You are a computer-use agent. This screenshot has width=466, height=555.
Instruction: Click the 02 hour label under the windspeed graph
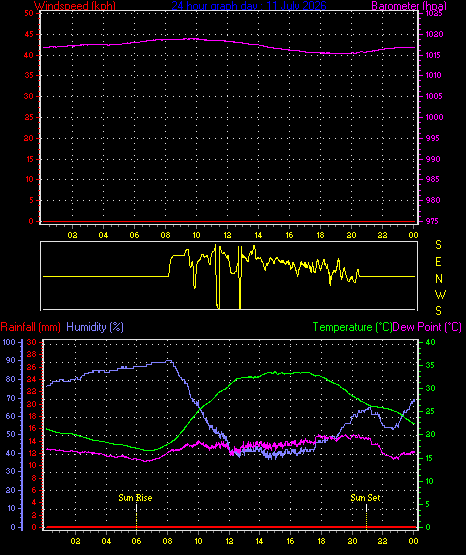point(73,235)
